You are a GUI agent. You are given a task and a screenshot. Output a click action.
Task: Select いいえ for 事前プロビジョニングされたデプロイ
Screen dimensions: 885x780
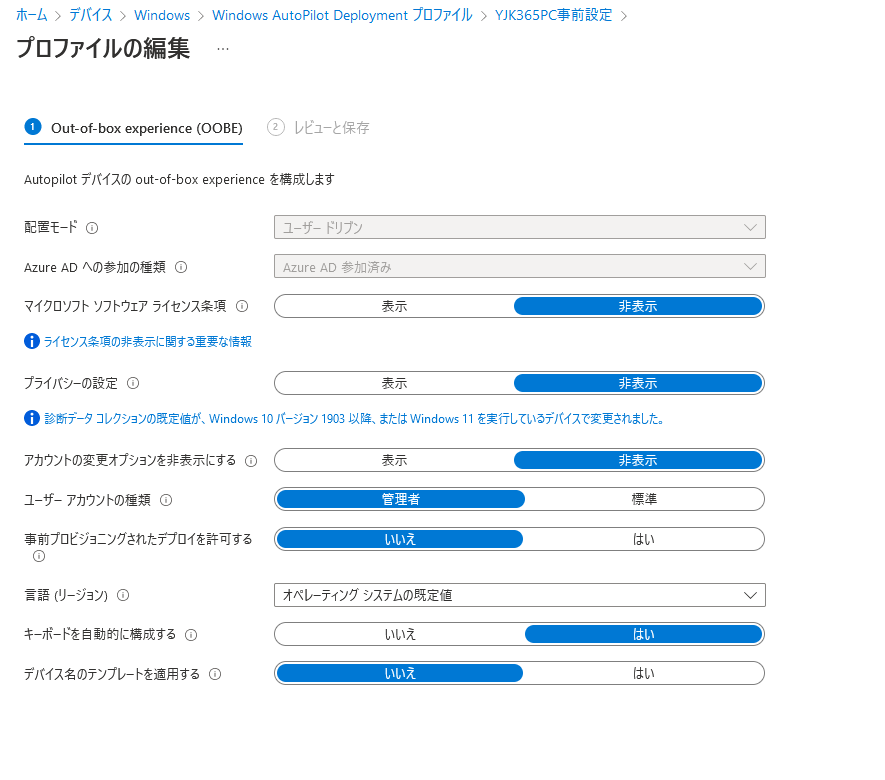coord(400,539)
